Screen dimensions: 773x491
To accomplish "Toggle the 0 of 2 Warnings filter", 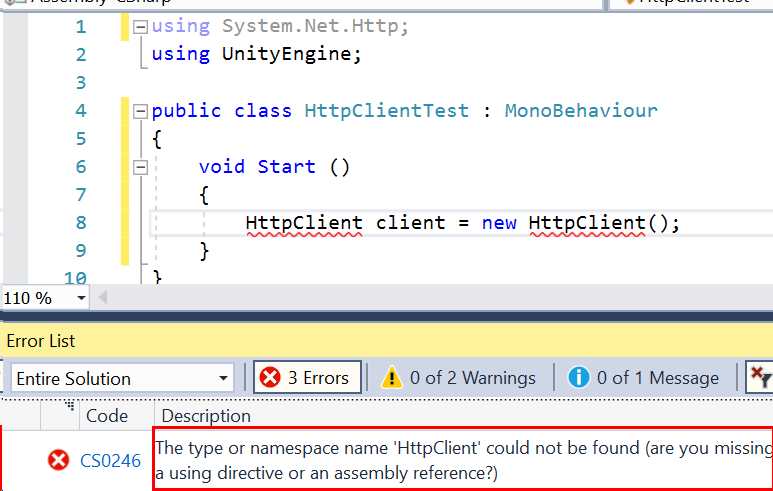I will (x=458, y=378).
